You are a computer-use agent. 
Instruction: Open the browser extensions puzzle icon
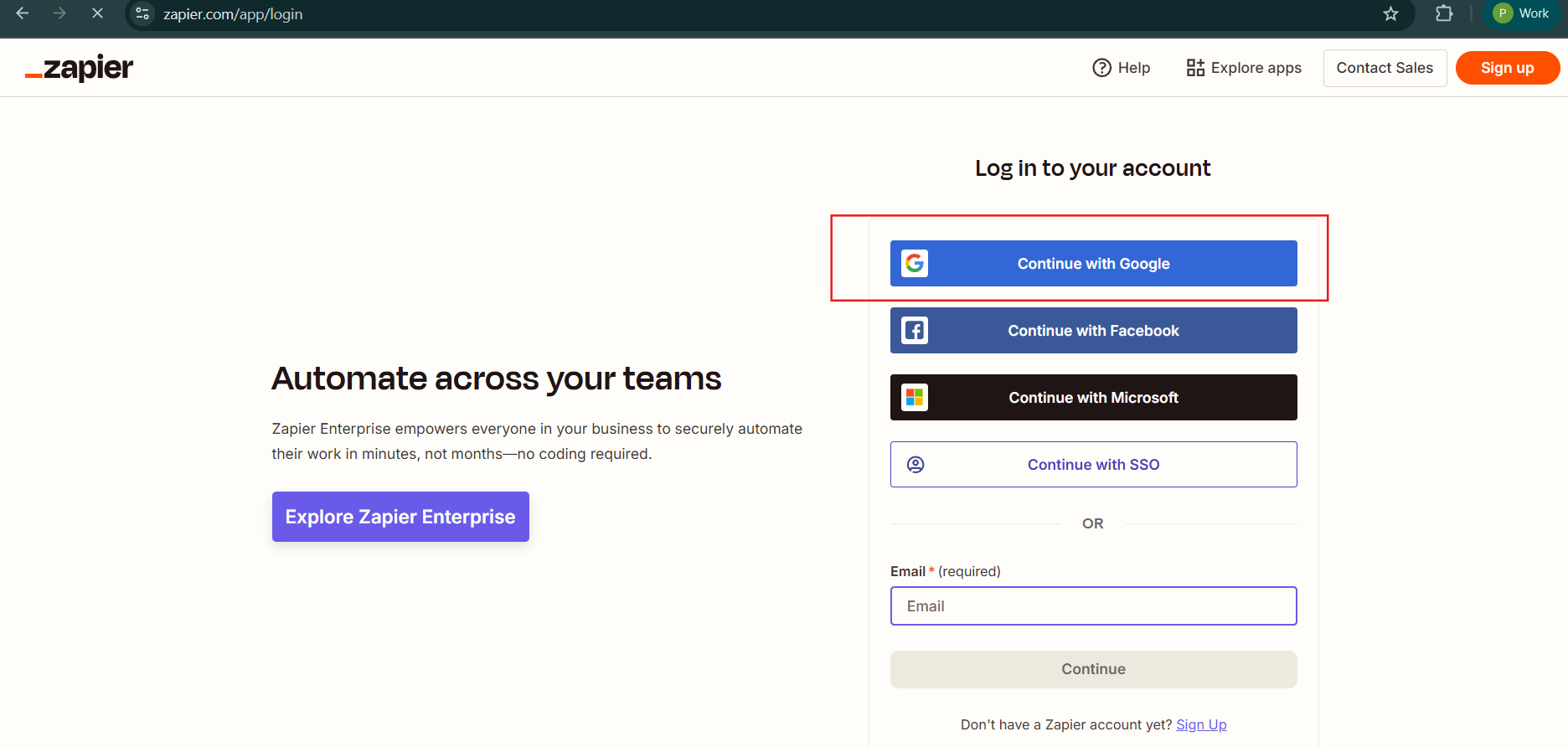[x=1444, y=13]
